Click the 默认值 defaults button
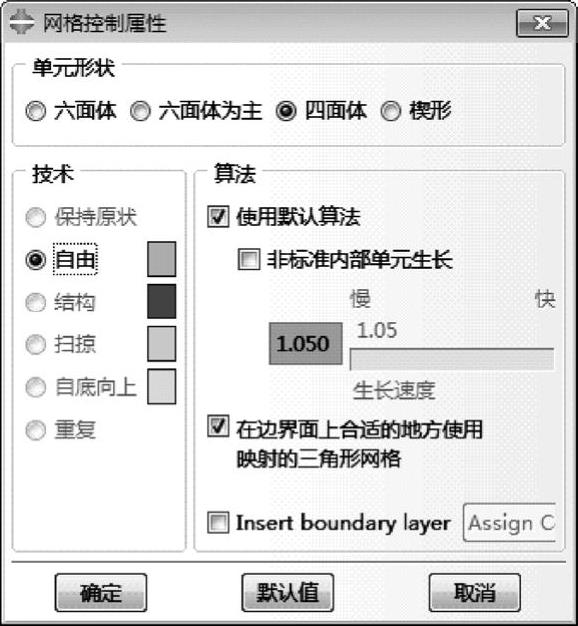 [287, 593]
